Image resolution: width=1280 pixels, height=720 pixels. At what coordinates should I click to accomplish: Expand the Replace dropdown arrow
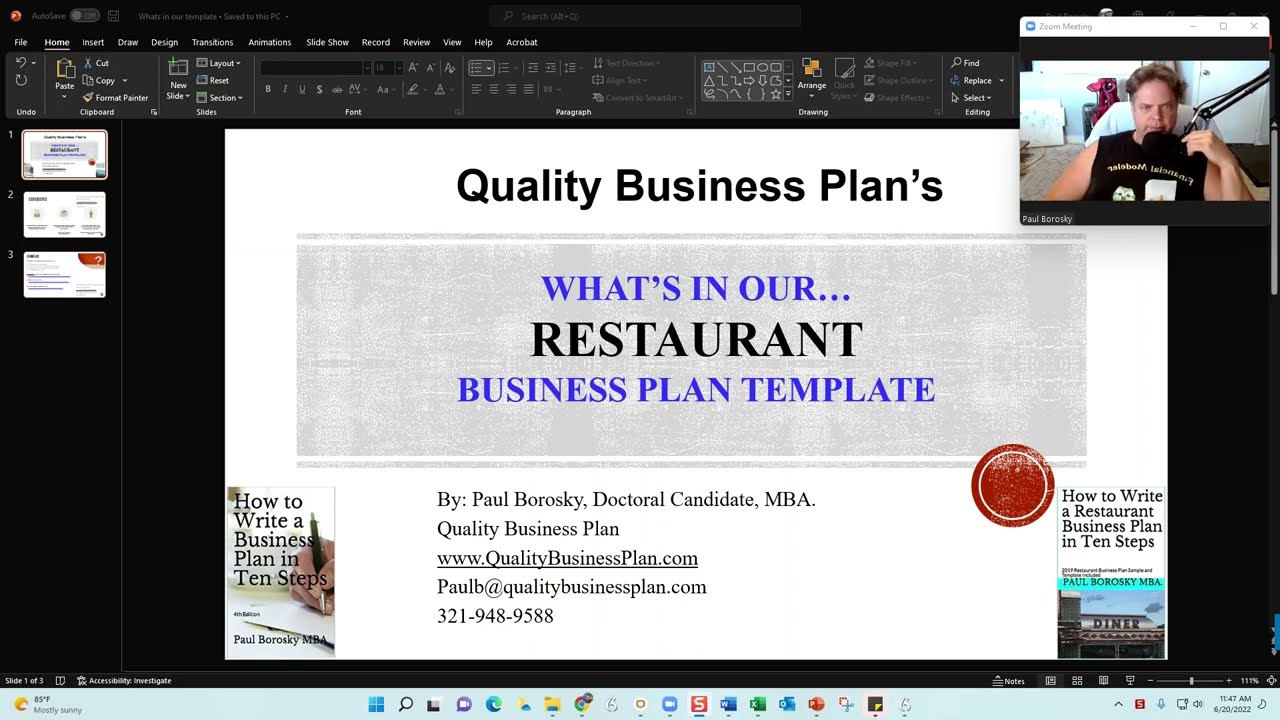click(x=1001, y=81)
